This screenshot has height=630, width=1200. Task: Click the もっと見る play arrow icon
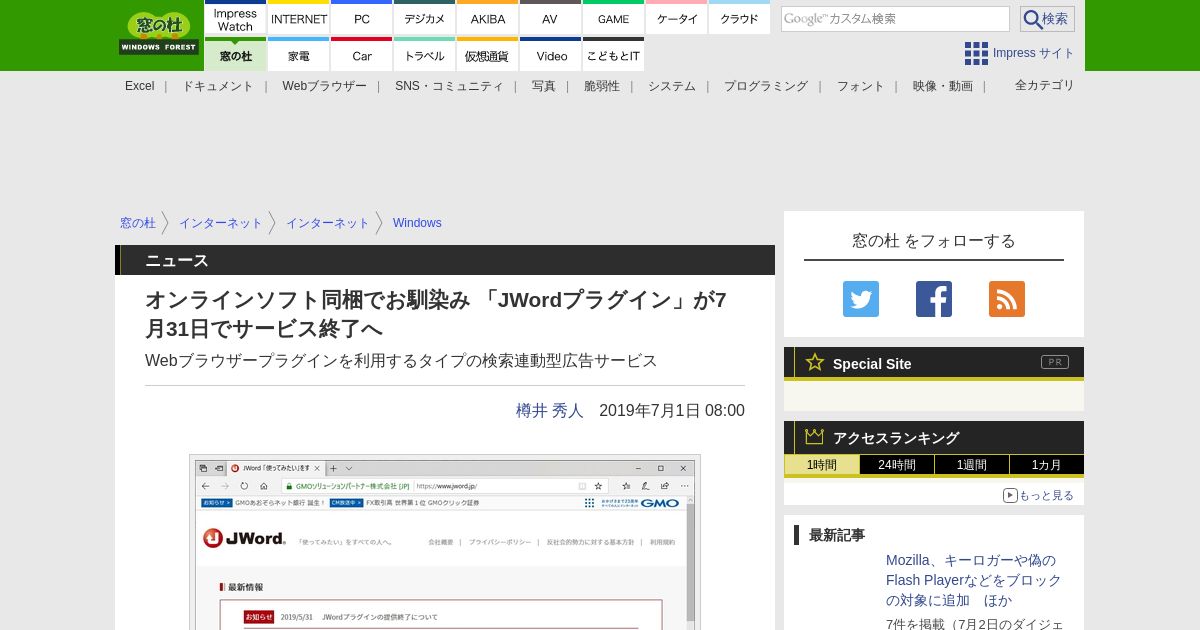coord(1010,495)
